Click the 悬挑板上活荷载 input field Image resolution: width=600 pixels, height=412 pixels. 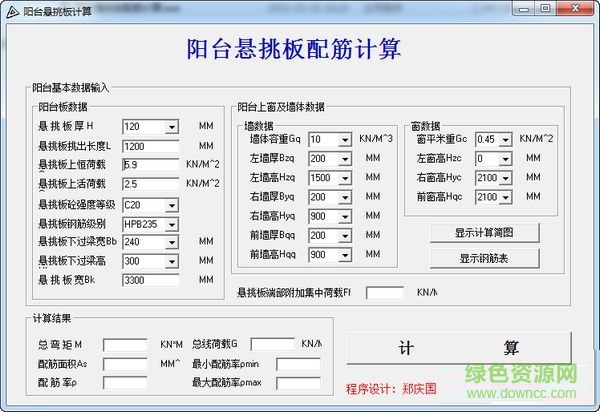tap(151, 184)
